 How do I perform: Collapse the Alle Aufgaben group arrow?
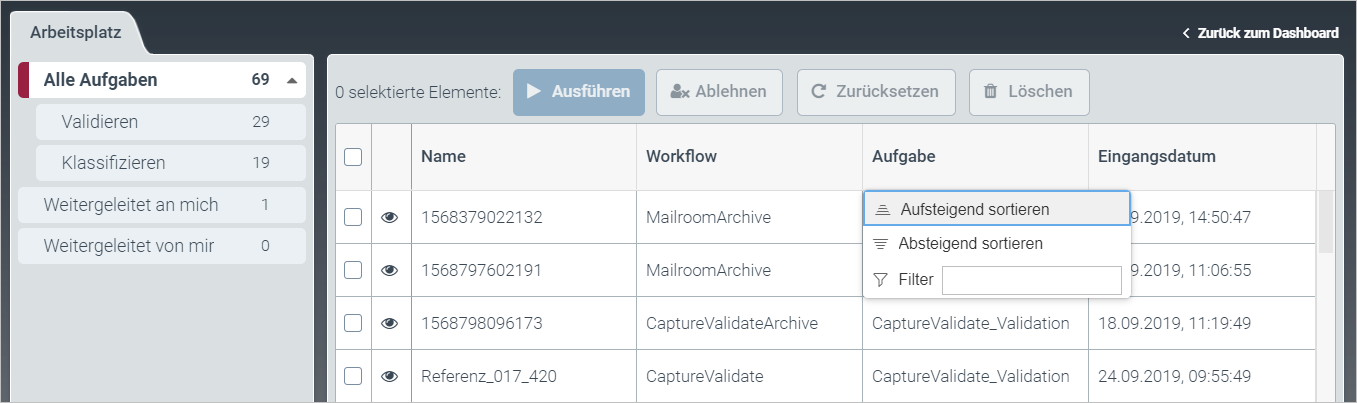coord(291,80)
